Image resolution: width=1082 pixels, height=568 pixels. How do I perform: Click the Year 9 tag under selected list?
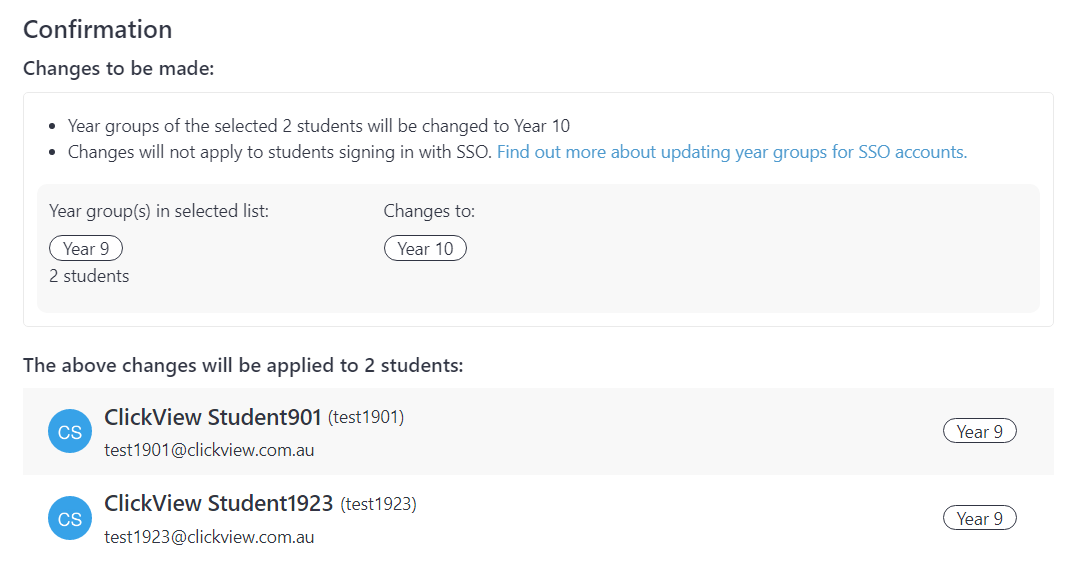pyautogui.click(x=86, y=248)
